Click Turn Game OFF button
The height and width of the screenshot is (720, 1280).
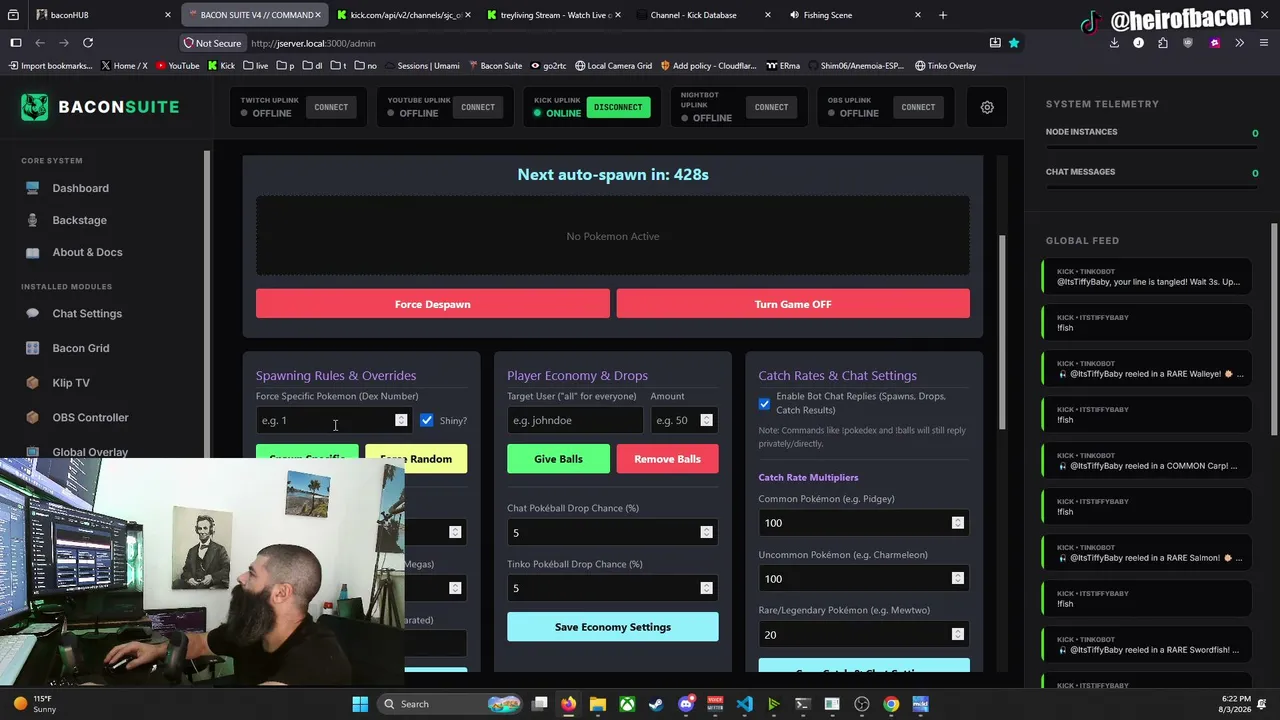(x=793, y=304)
